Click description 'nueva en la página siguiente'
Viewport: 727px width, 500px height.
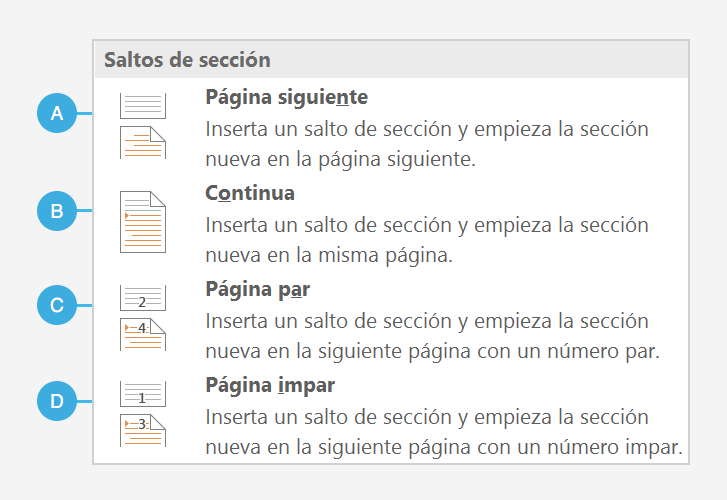coord(341,159)
